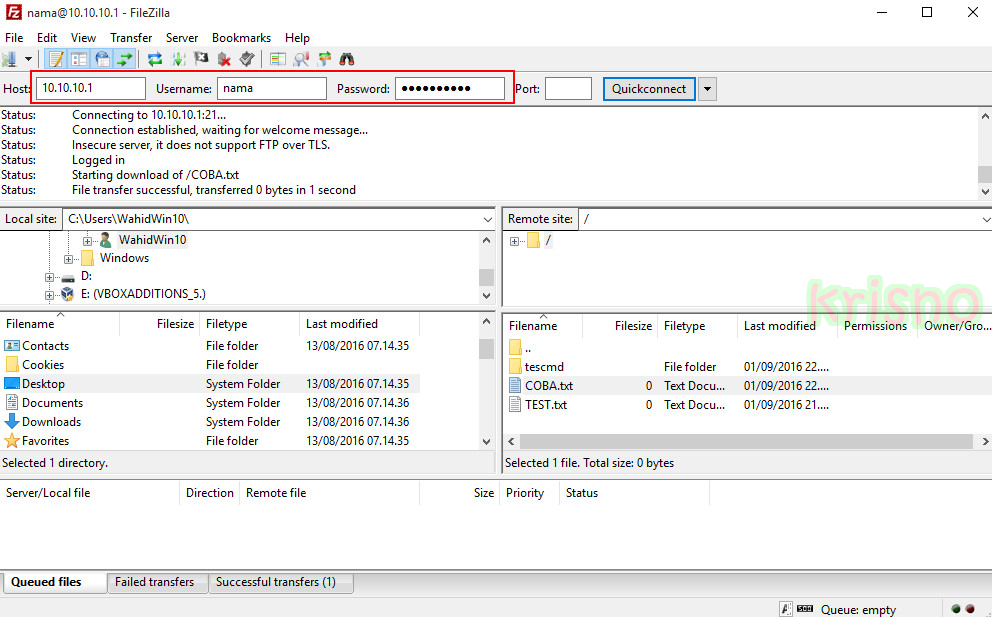Expand the Windows folder tree node
The height and width of the screenshot is (617, 992).
tap(68, 259)
